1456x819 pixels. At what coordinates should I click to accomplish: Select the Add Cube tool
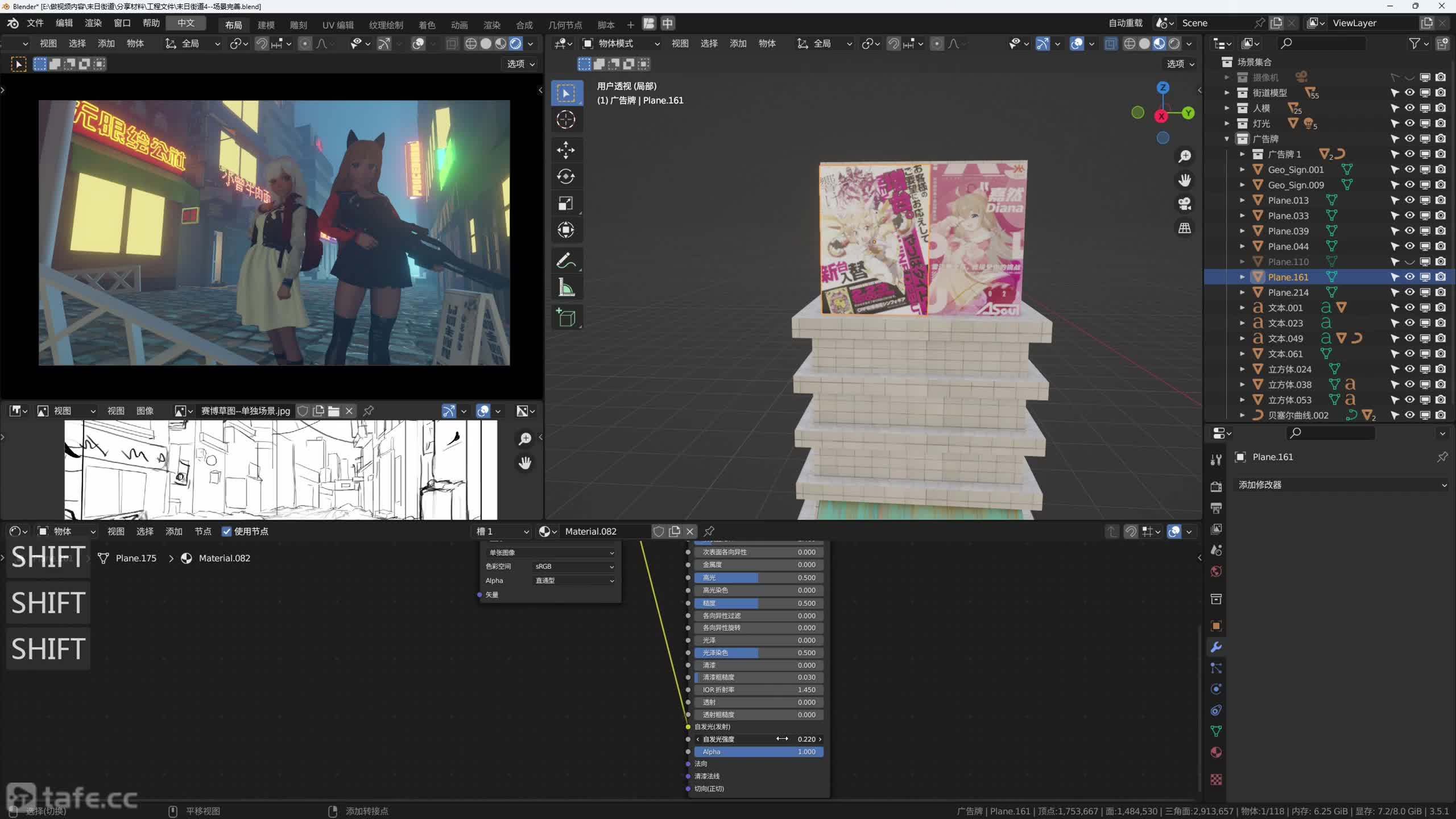566,318
